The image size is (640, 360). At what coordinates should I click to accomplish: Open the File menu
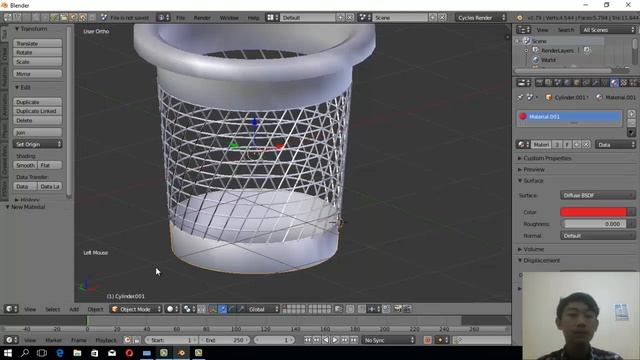(180, 18)
